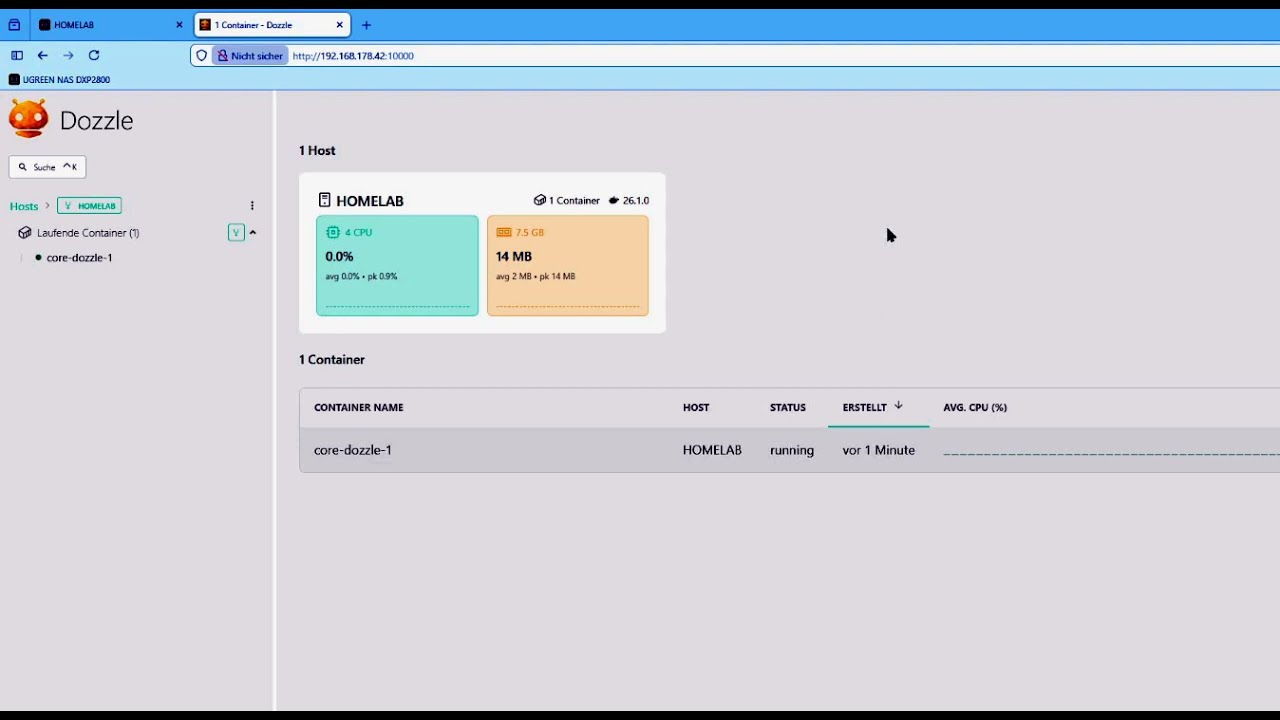
Task: Click the shield tracking protection icon
Action: click(201, 56)
